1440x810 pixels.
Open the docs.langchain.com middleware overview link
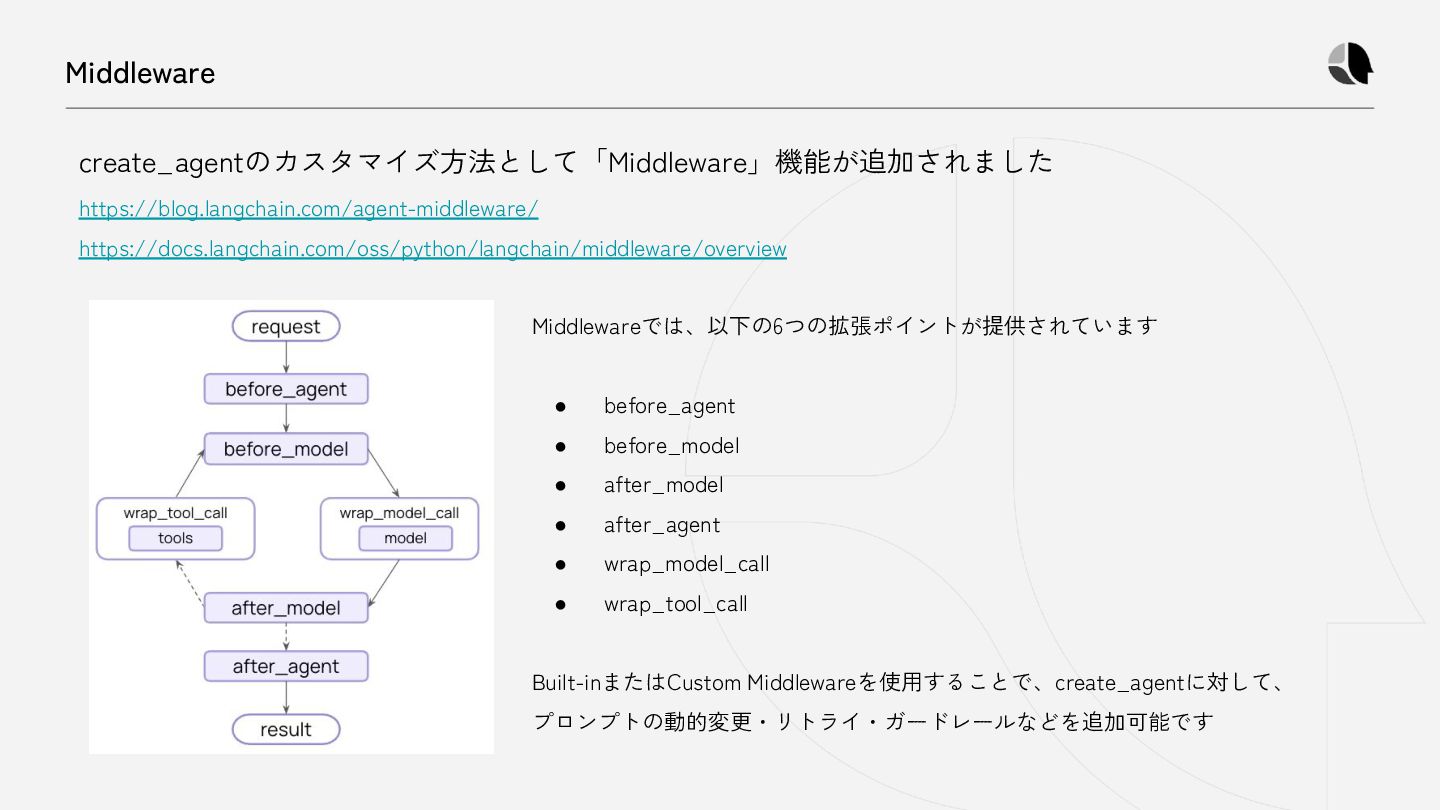pos(433,249)
